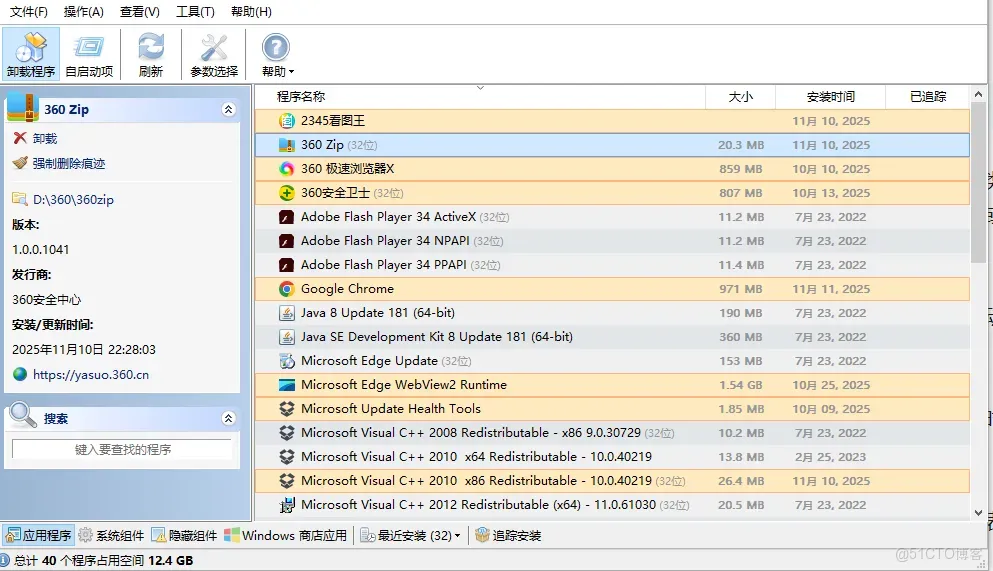
Task: Click the info icon in status bar
Action: [5, 560]
